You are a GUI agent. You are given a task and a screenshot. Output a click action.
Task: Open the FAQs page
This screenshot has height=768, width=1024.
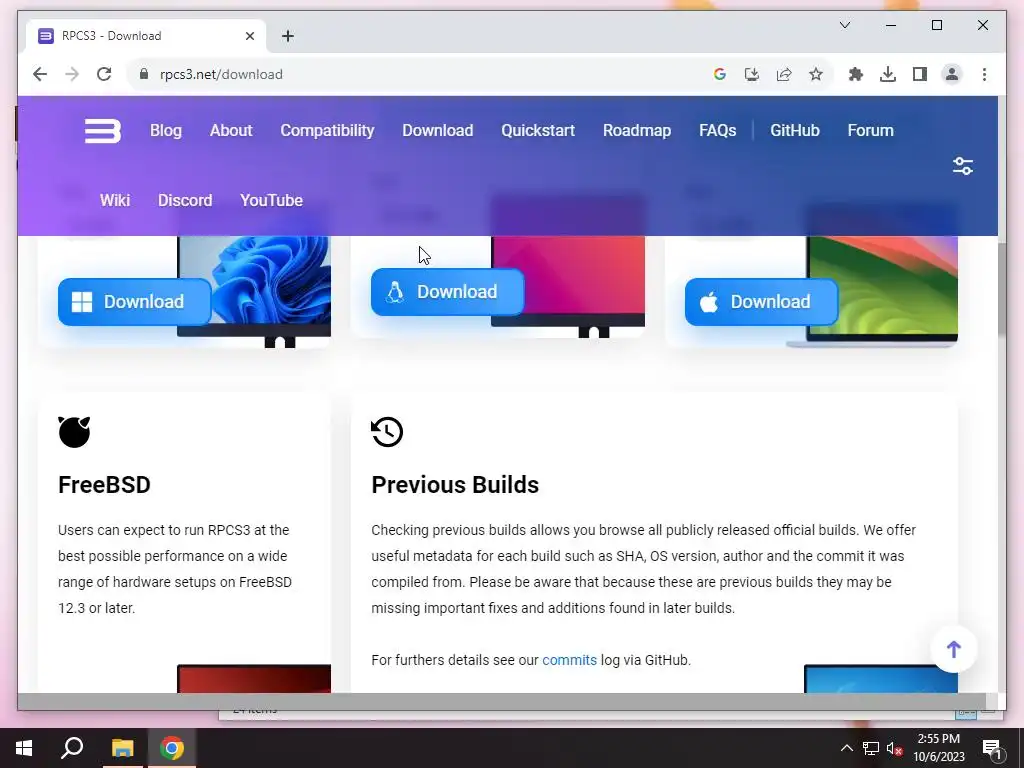(x=718, y=131)
